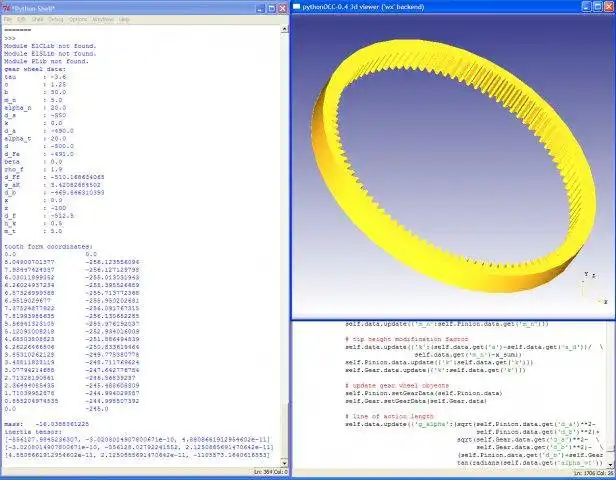Open the Help menu

(124, 19)
